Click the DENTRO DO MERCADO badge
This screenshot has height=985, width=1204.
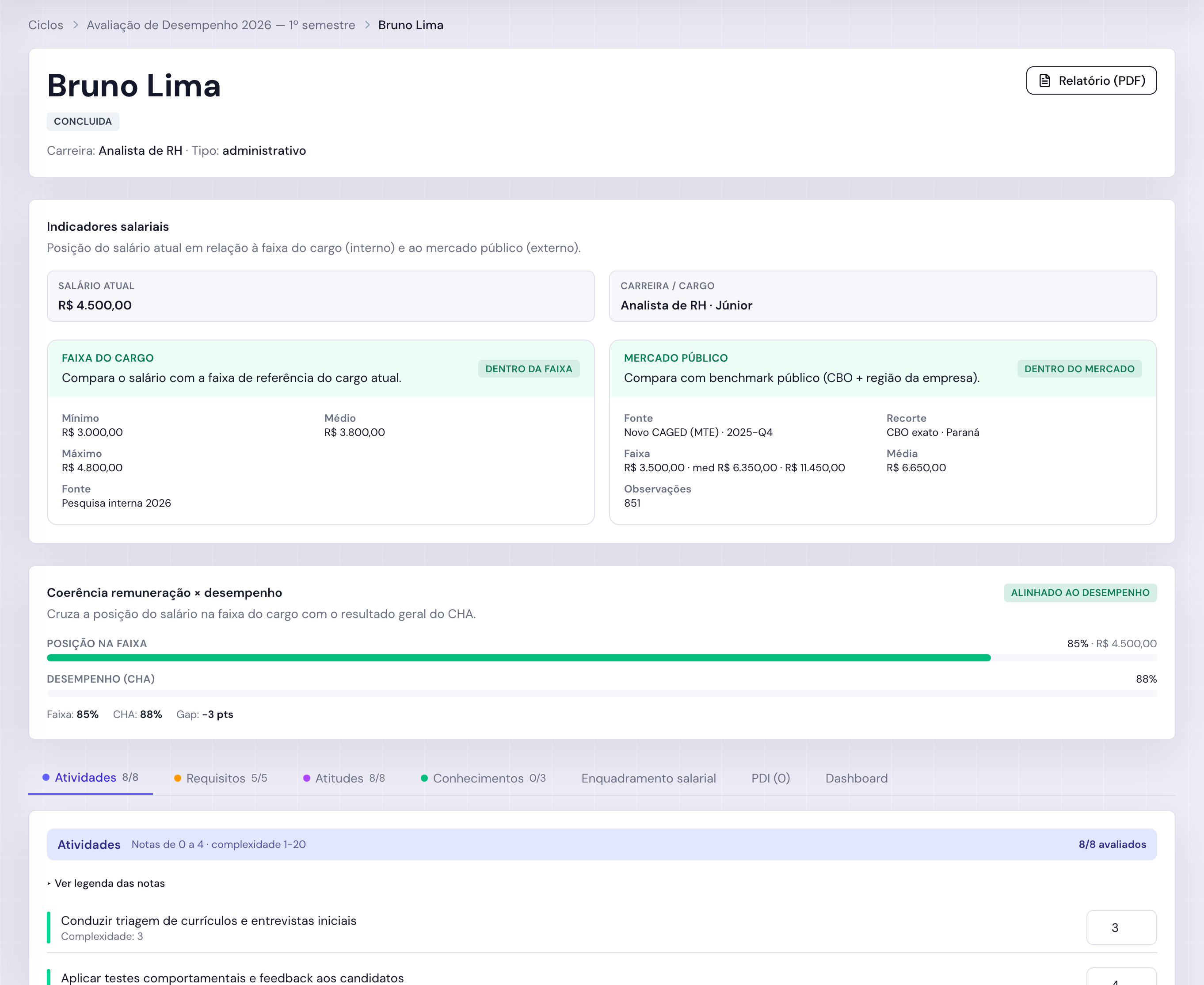pos(1079,369)
